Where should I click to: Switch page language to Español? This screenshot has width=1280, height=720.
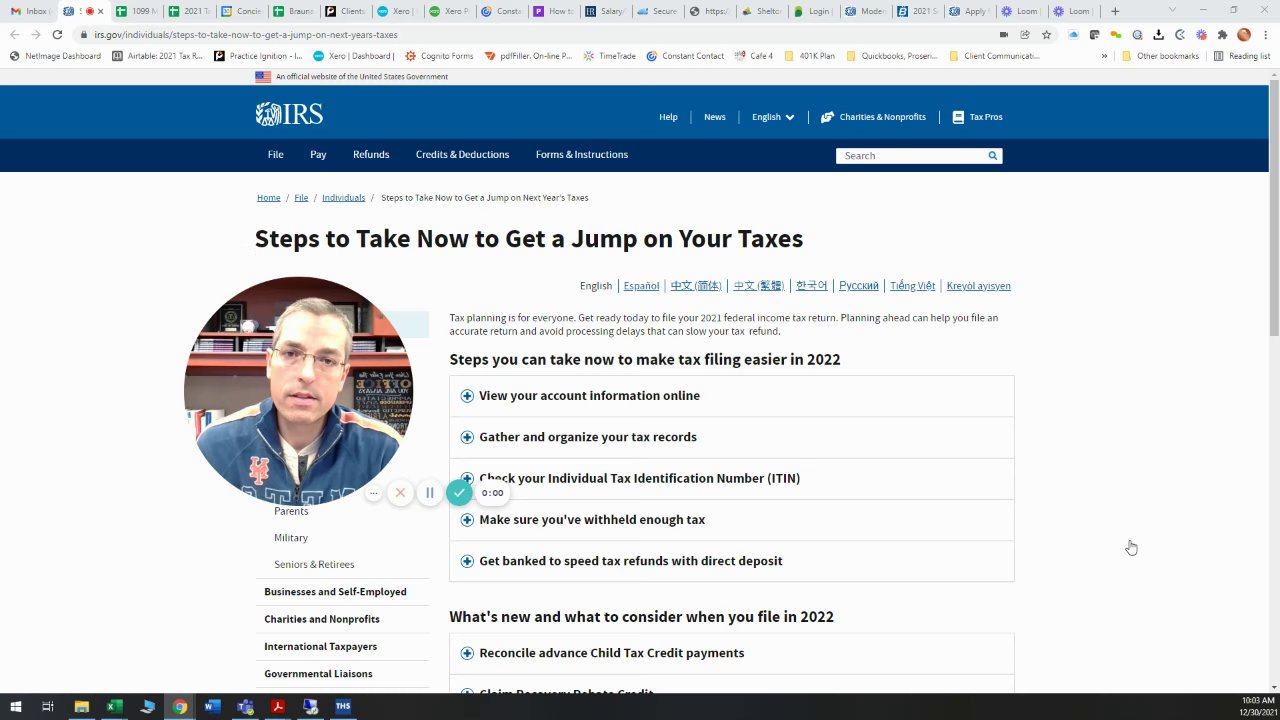tap(641, 286)
